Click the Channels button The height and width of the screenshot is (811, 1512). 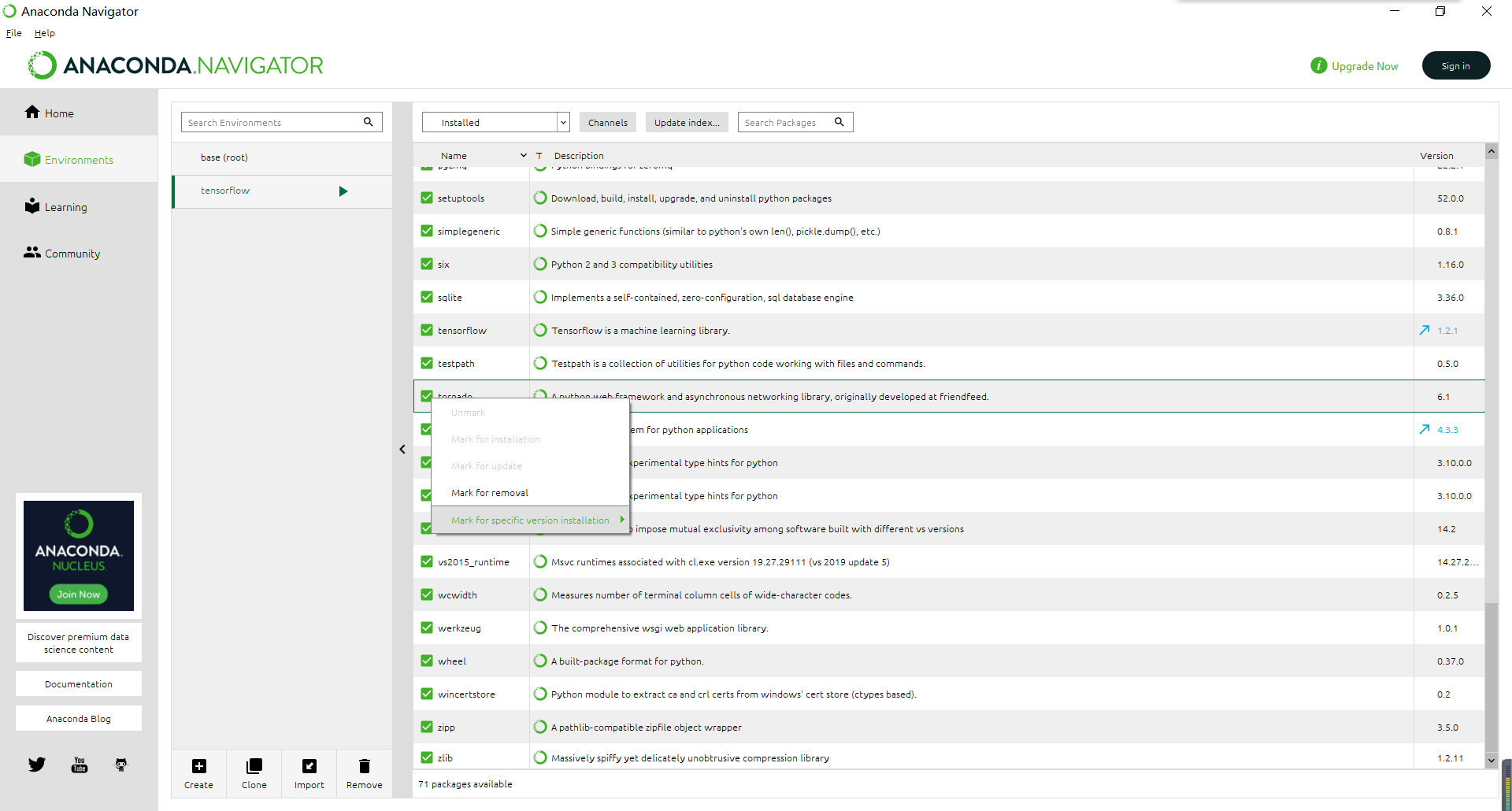tap(608, 122)
